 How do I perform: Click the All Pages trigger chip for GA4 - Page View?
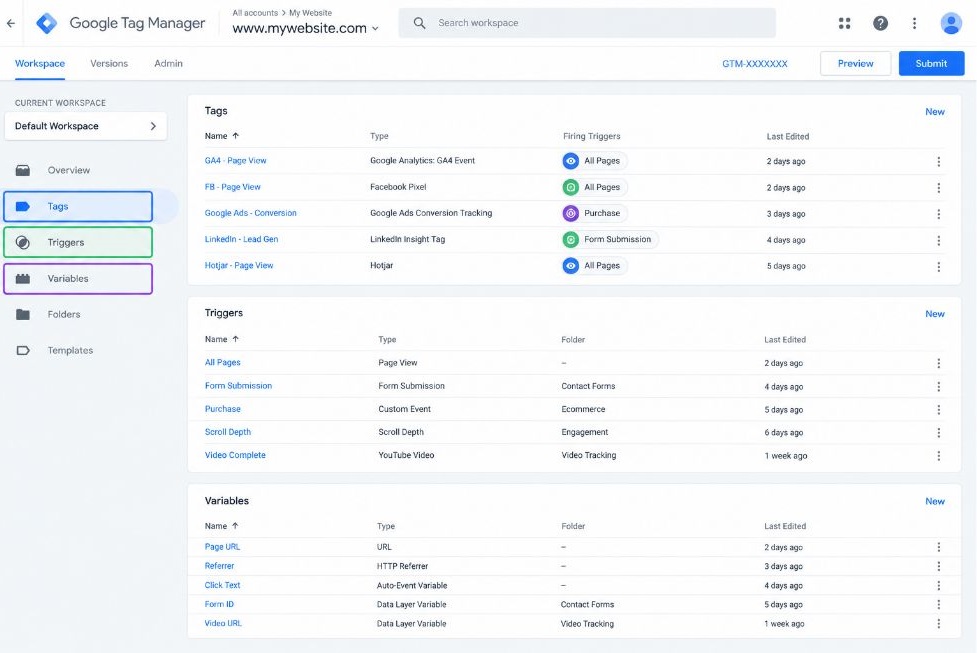tap(594, 161)
